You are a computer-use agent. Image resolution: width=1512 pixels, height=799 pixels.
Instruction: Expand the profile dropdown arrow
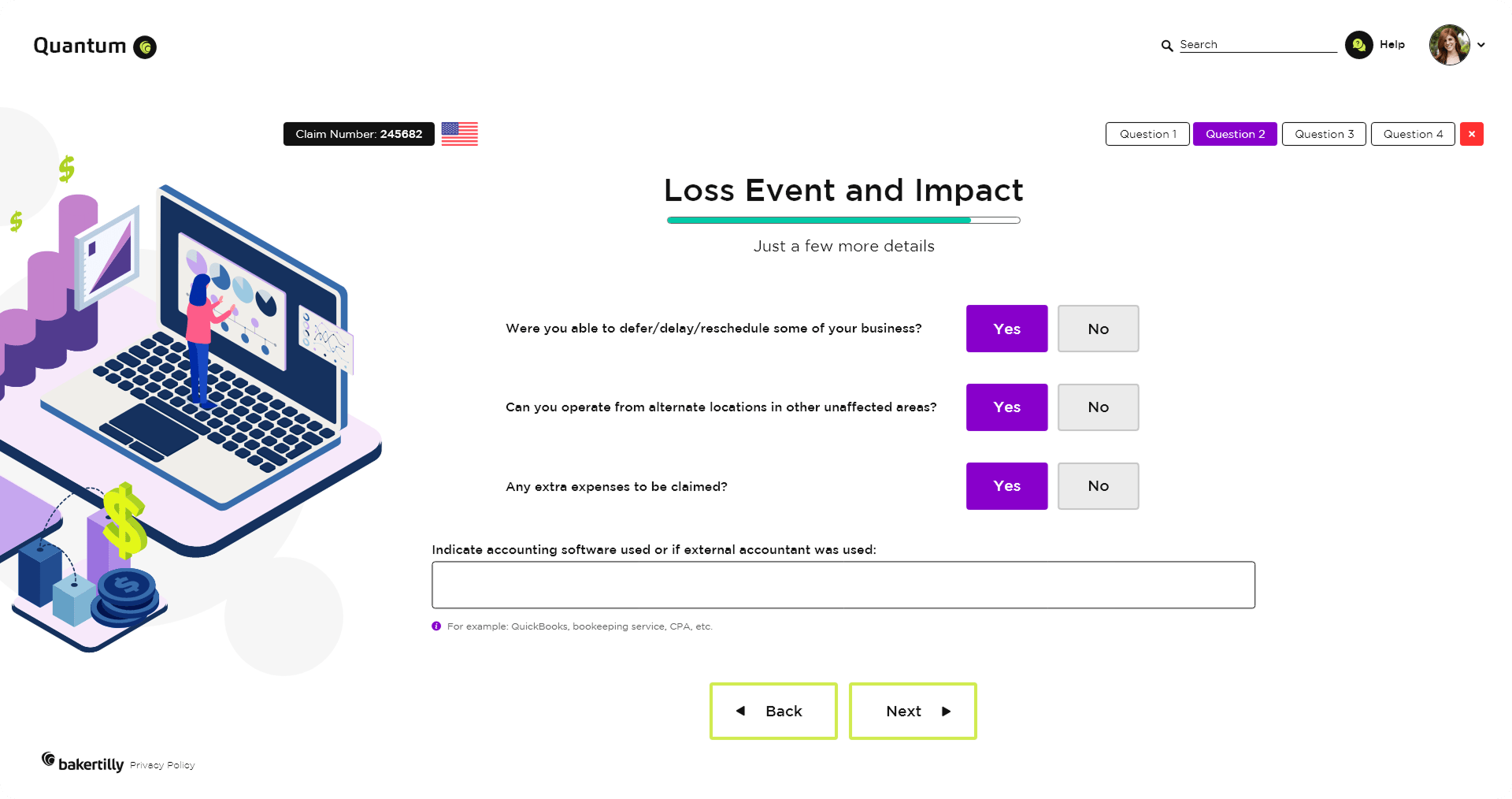[1481, 45]
